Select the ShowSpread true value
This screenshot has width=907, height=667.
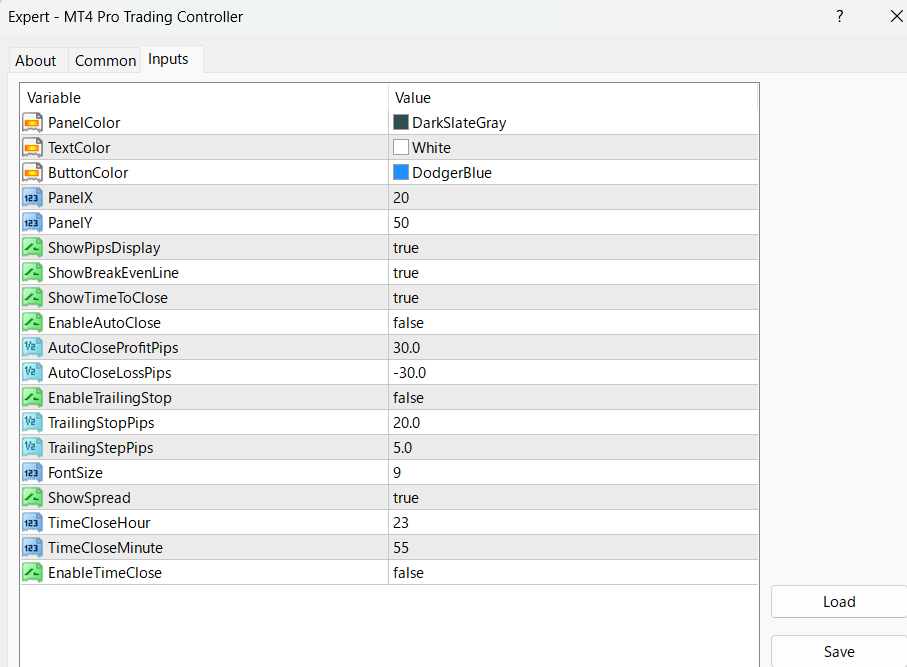tap(406, 498)
